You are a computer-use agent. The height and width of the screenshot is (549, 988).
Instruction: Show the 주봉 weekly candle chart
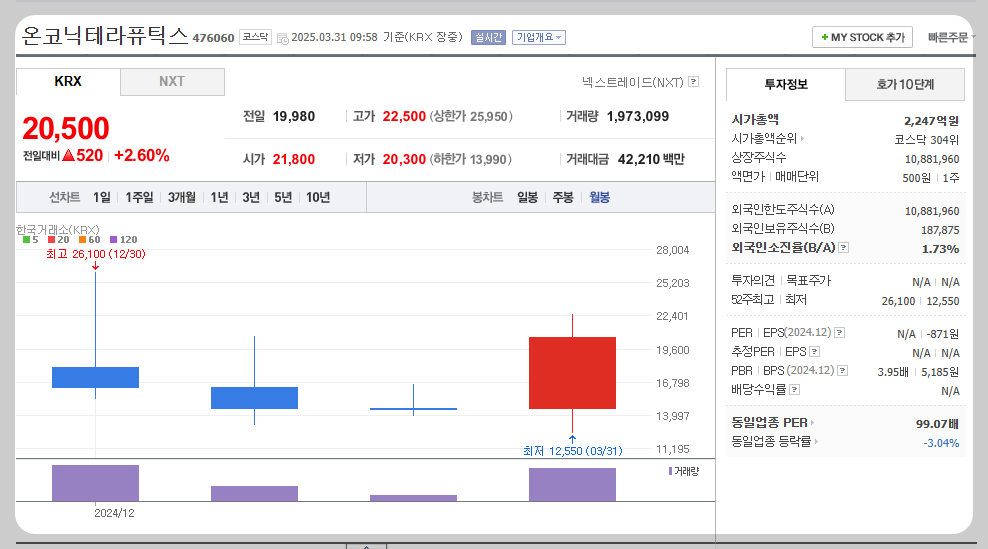pos(563,198)
